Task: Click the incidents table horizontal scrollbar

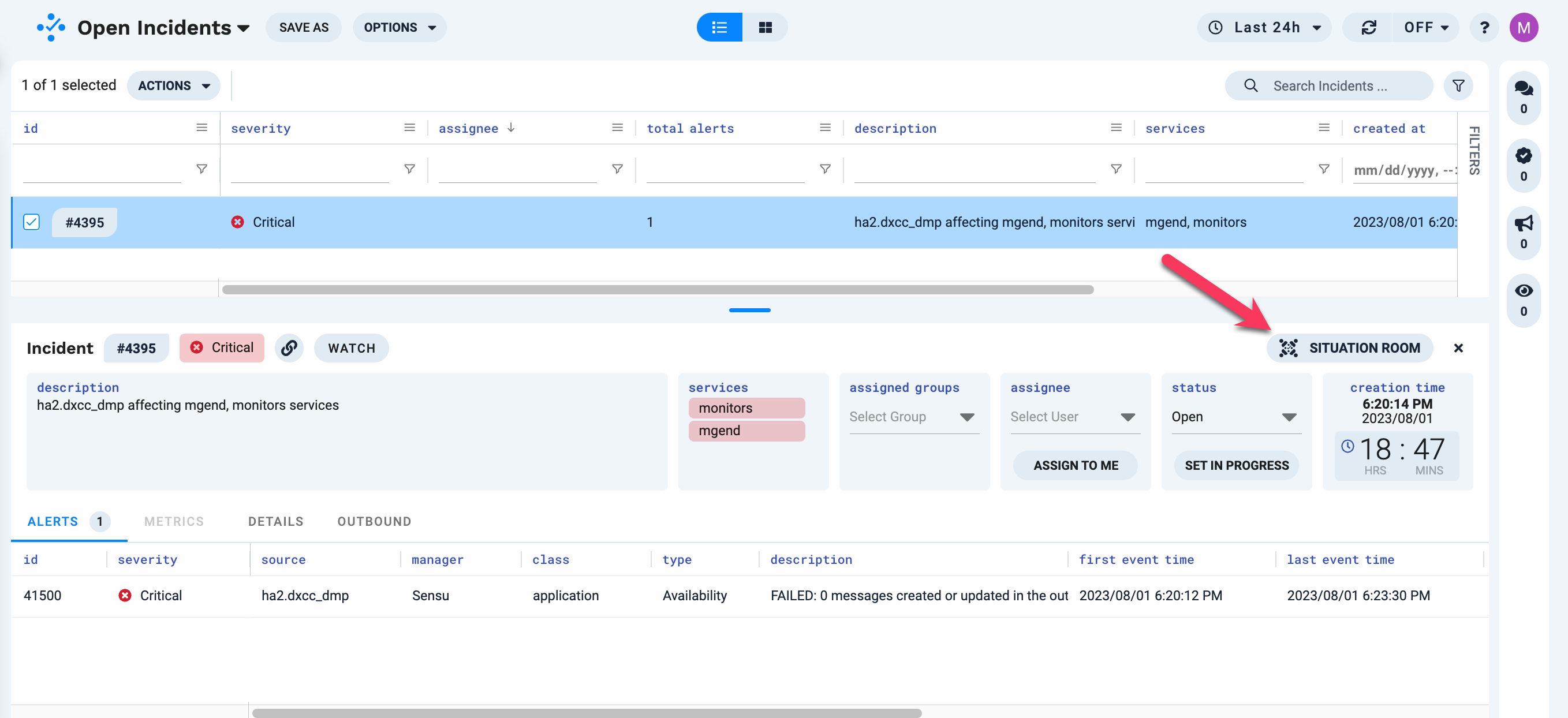Action: coord(658,290)
